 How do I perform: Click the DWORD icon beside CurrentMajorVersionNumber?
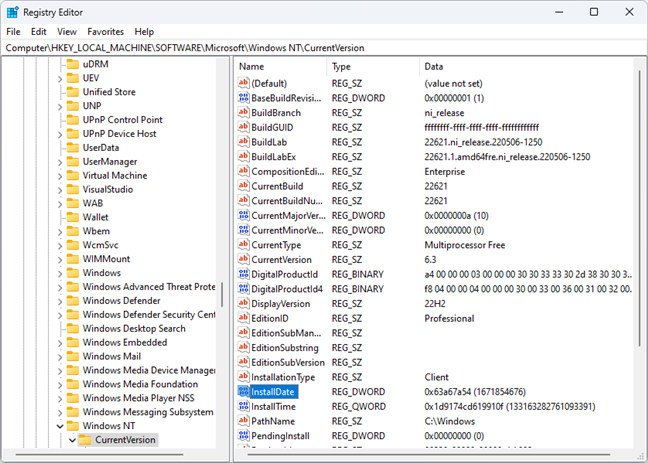(243, 215)
